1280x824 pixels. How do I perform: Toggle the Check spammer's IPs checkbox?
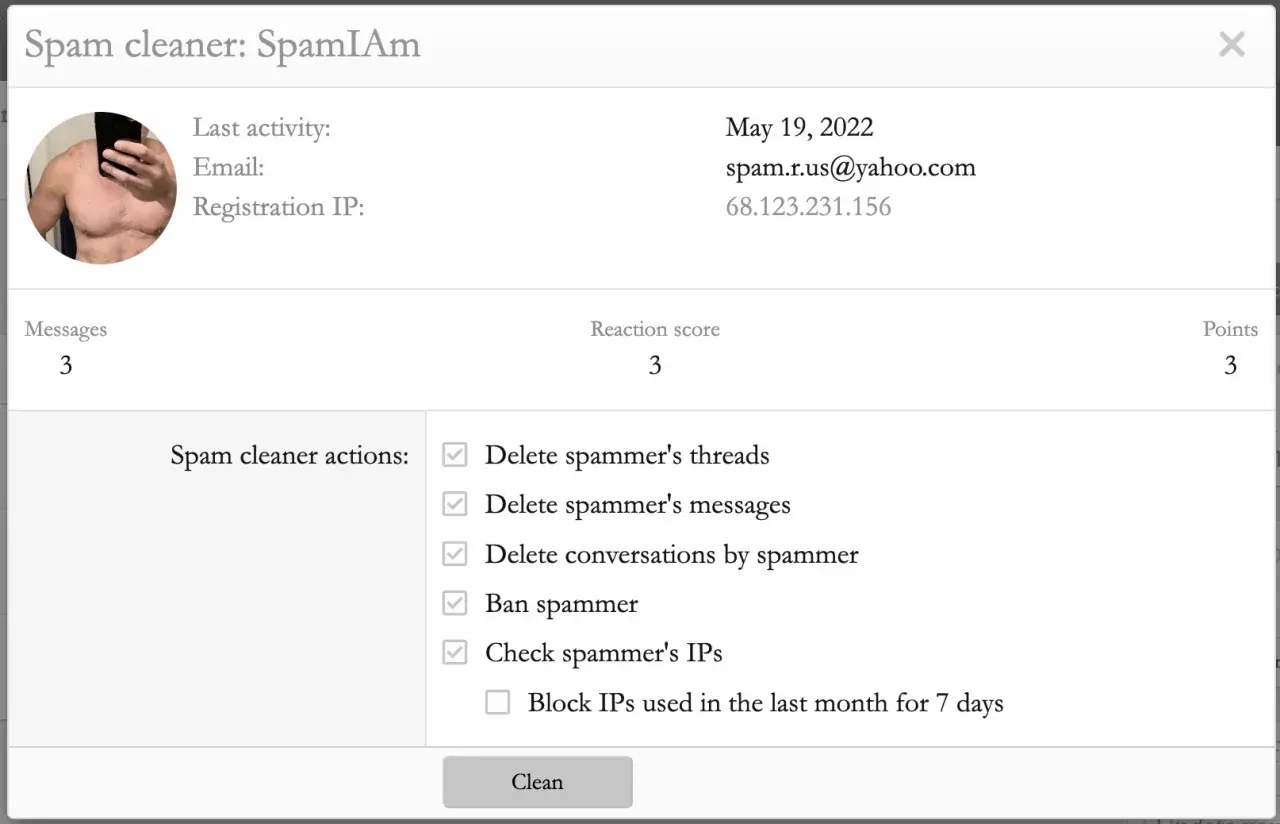[x=455, y=653]
